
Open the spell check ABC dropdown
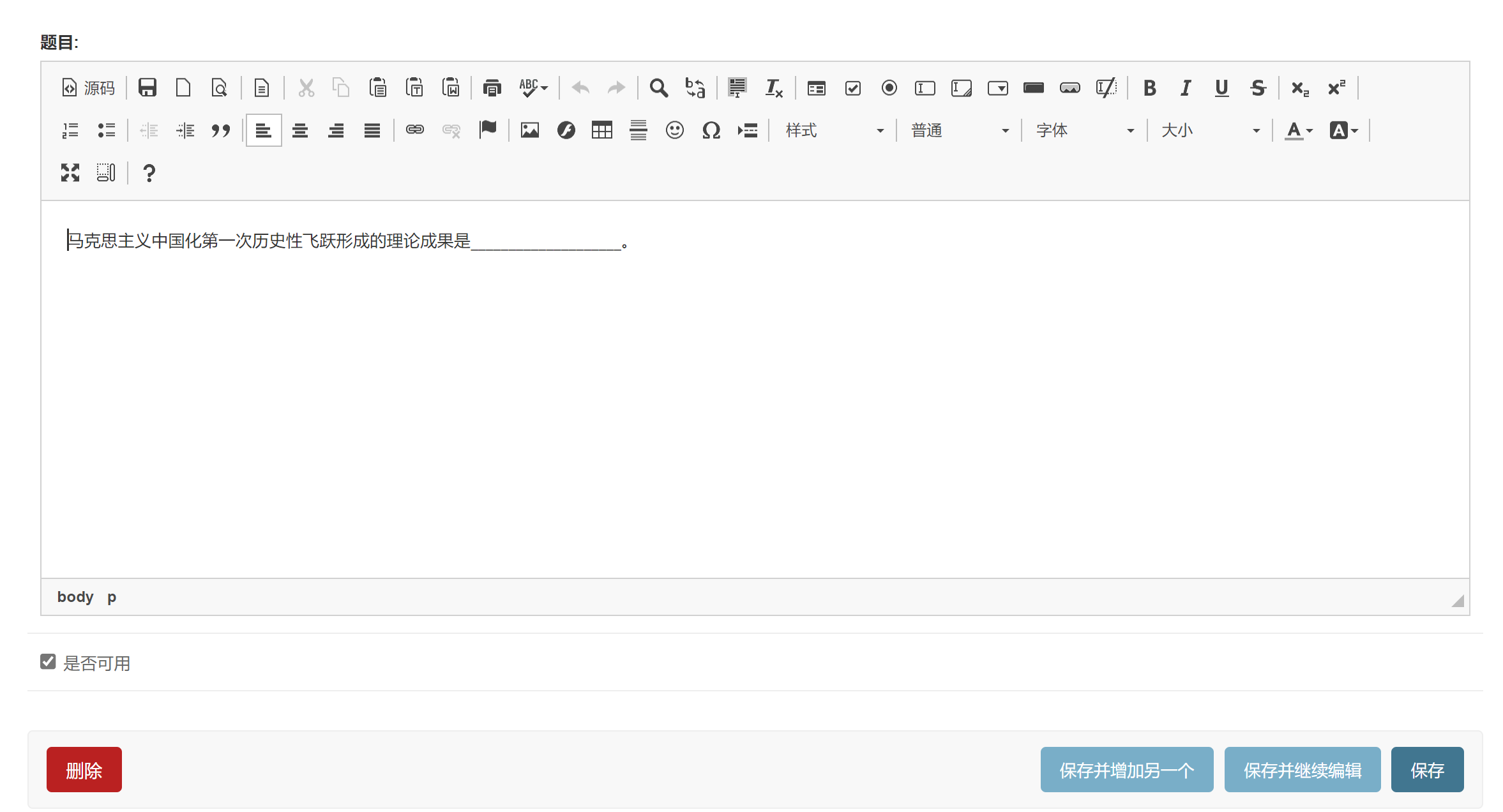click(x=534, y=87)
